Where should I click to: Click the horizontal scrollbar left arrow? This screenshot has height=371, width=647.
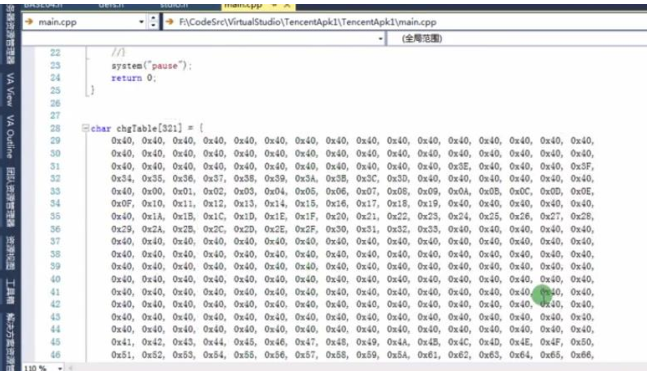click(70, 367)
